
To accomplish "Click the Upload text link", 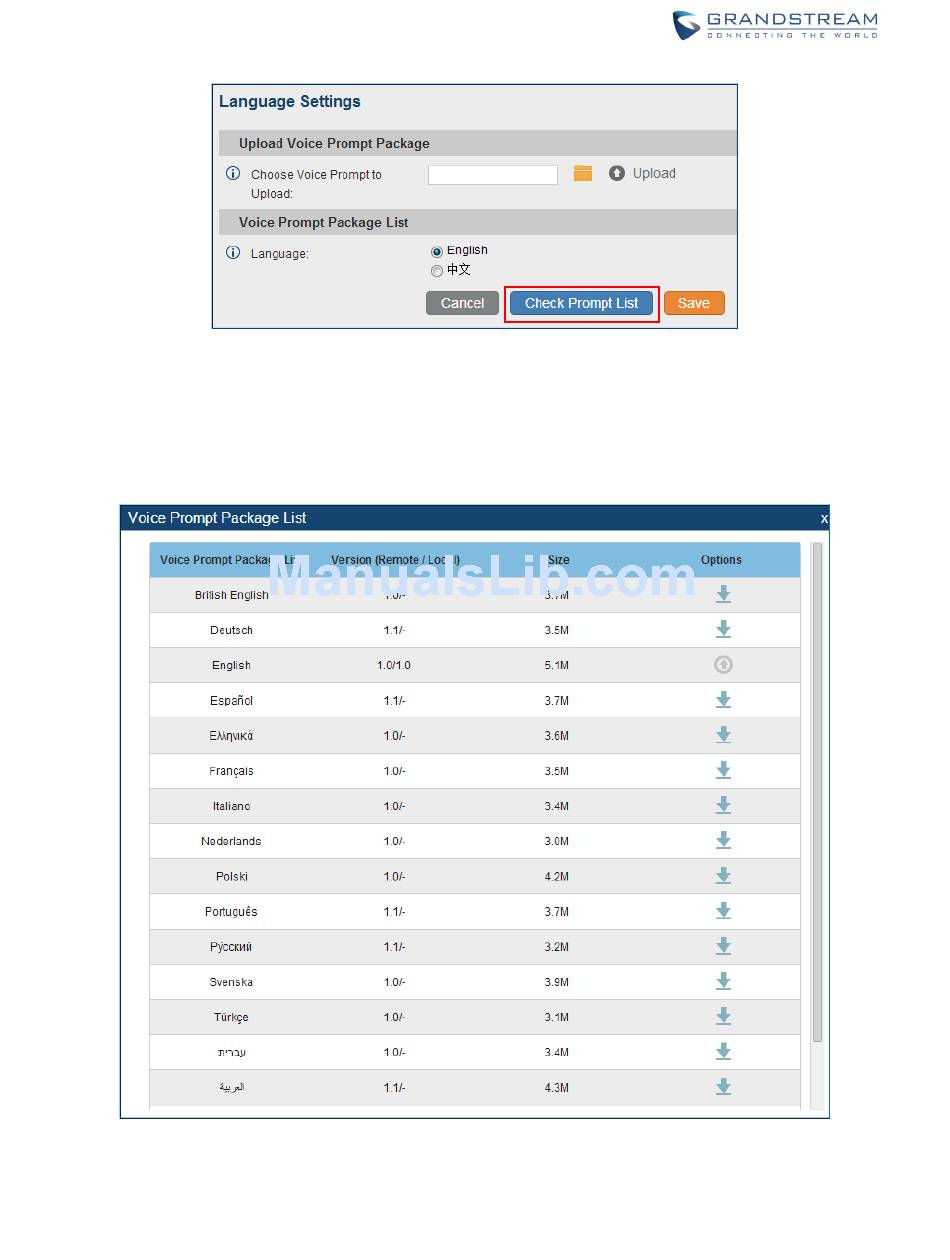I will click(654, 174).
